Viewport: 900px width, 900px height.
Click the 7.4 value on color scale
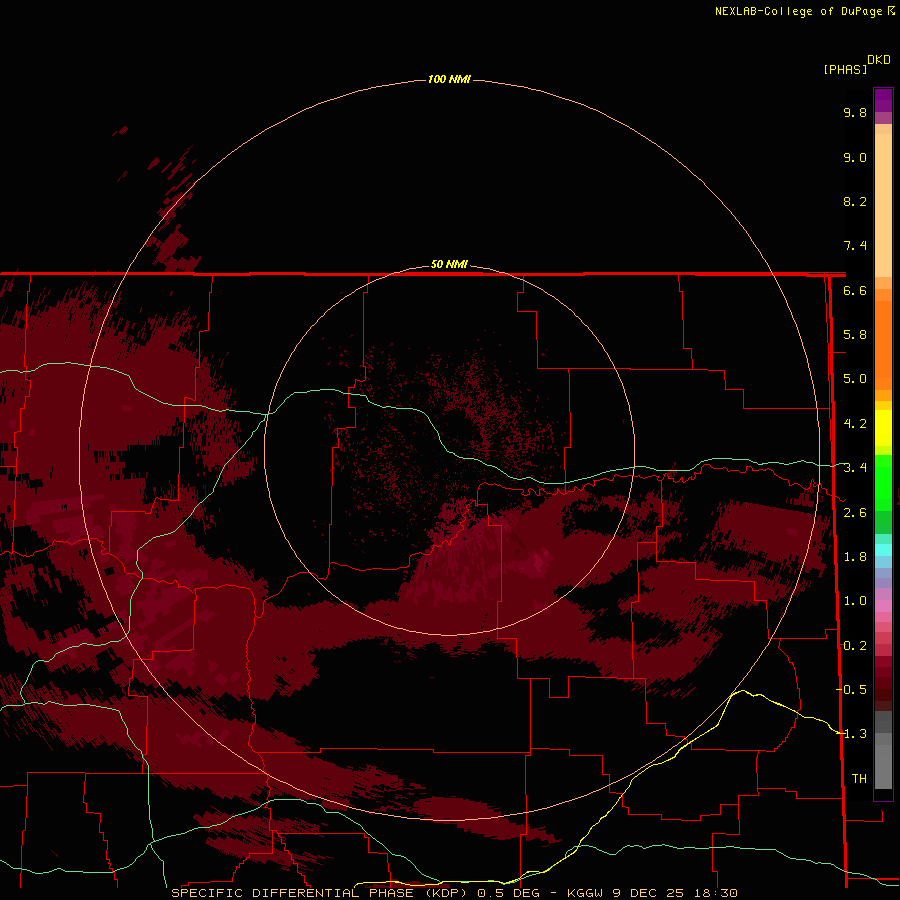855,246
